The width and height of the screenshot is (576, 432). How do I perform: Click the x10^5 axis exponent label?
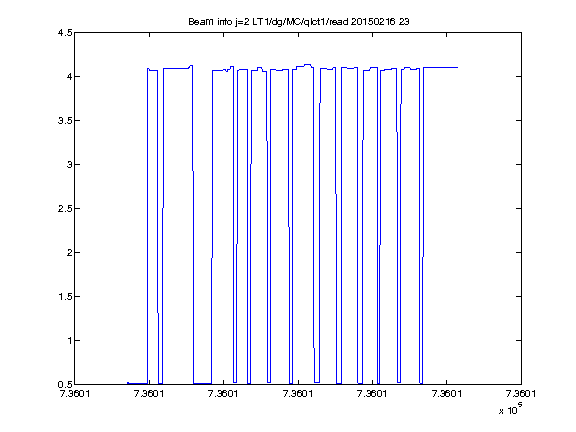pyautogui.click(x=511, y=408)
